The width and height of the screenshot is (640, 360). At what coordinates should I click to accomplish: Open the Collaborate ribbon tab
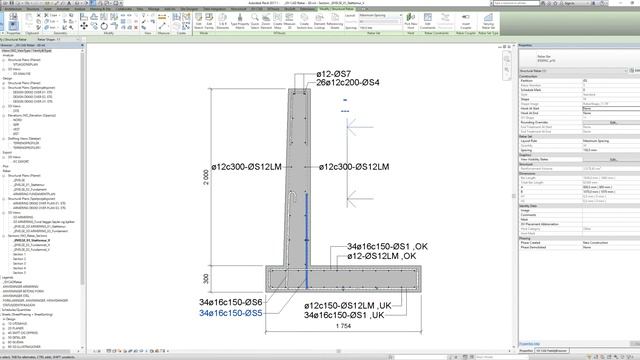[x=124, y=9]
